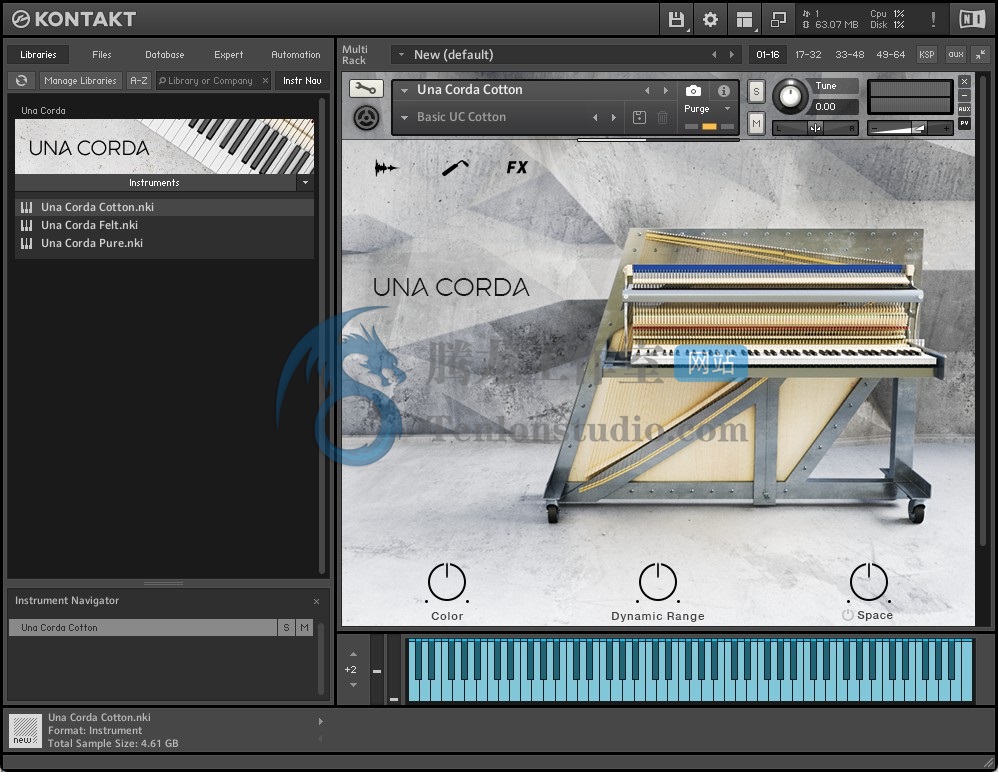Click the A-Z sort button

[x=139, y=81]
